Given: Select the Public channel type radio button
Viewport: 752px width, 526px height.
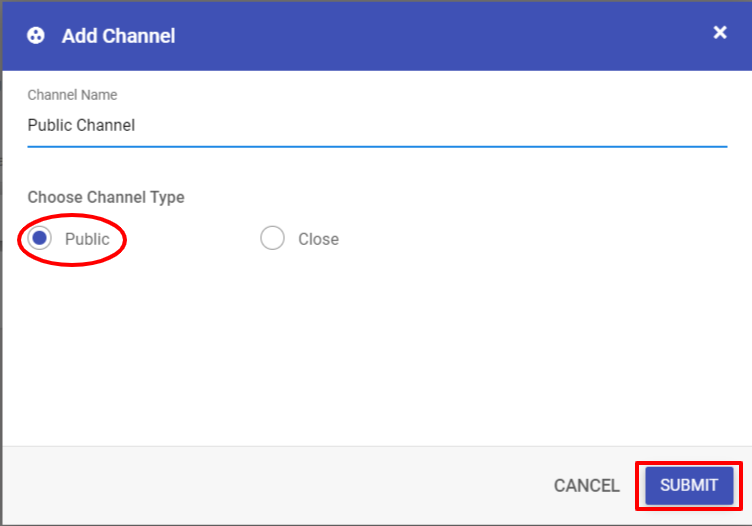Looking at the screenshot, I should (39, 238).
